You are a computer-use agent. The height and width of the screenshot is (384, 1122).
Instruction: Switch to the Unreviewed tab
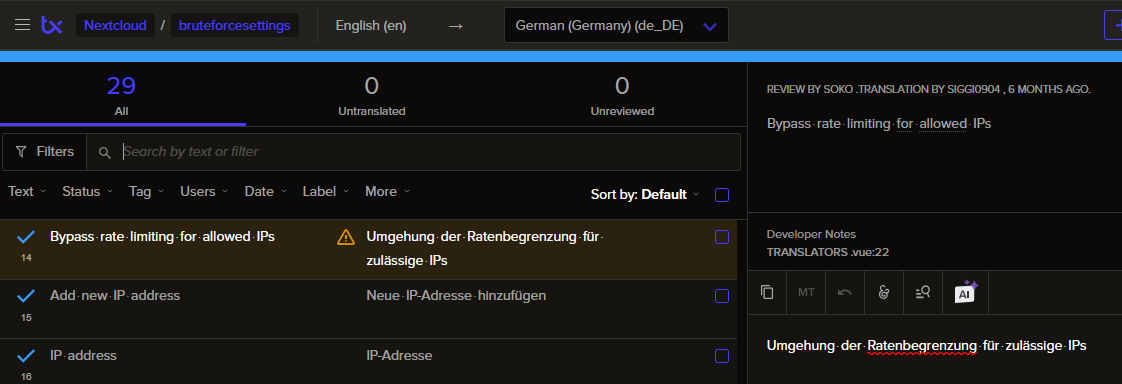tap(622, 96)
